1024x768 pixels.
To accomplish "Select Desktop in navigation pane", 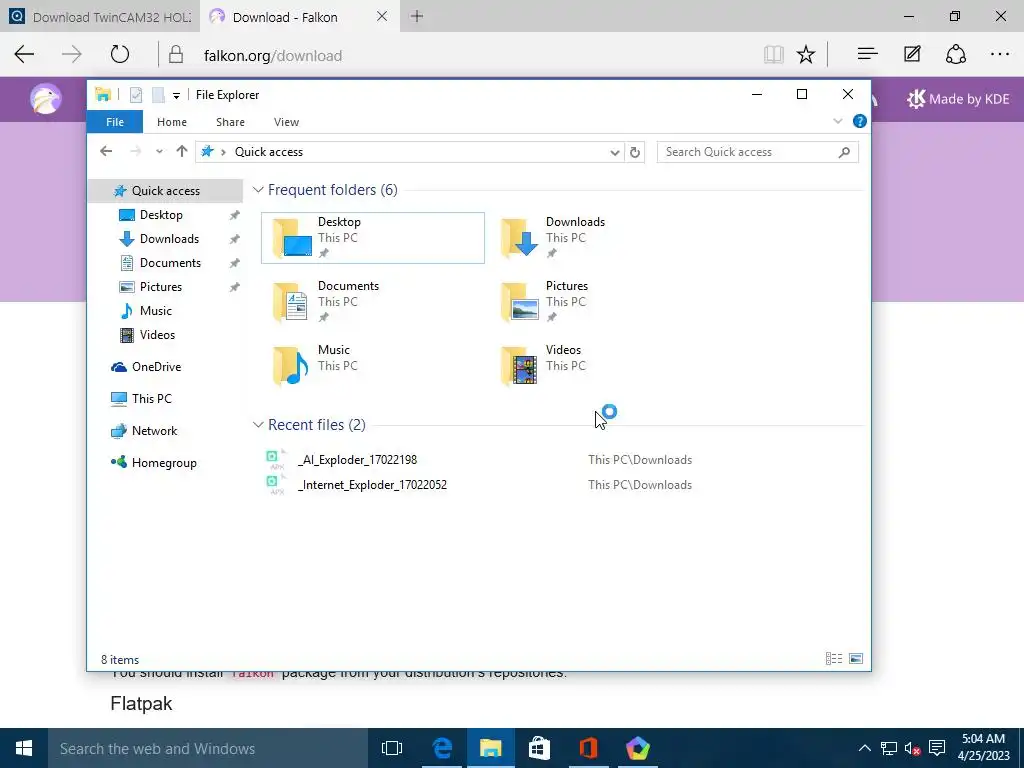I will tap(161, 215).
